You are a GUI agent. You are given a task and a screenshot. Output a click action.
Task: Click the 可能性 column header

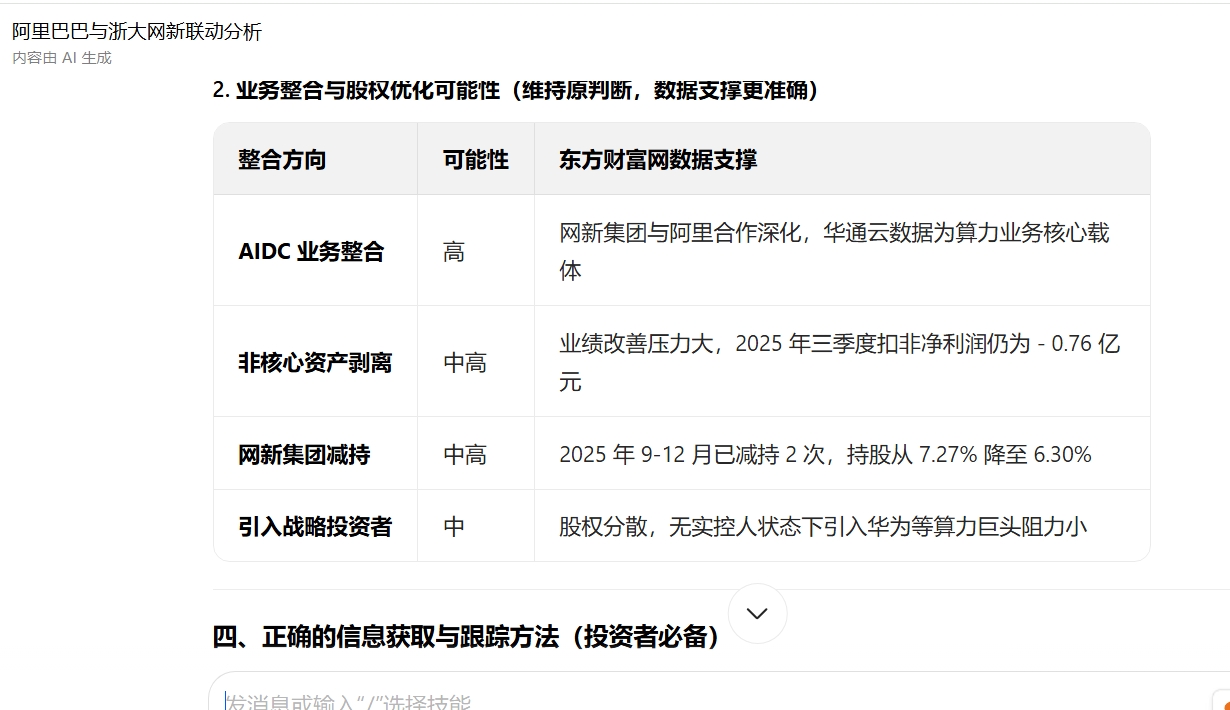coord(476,160)
